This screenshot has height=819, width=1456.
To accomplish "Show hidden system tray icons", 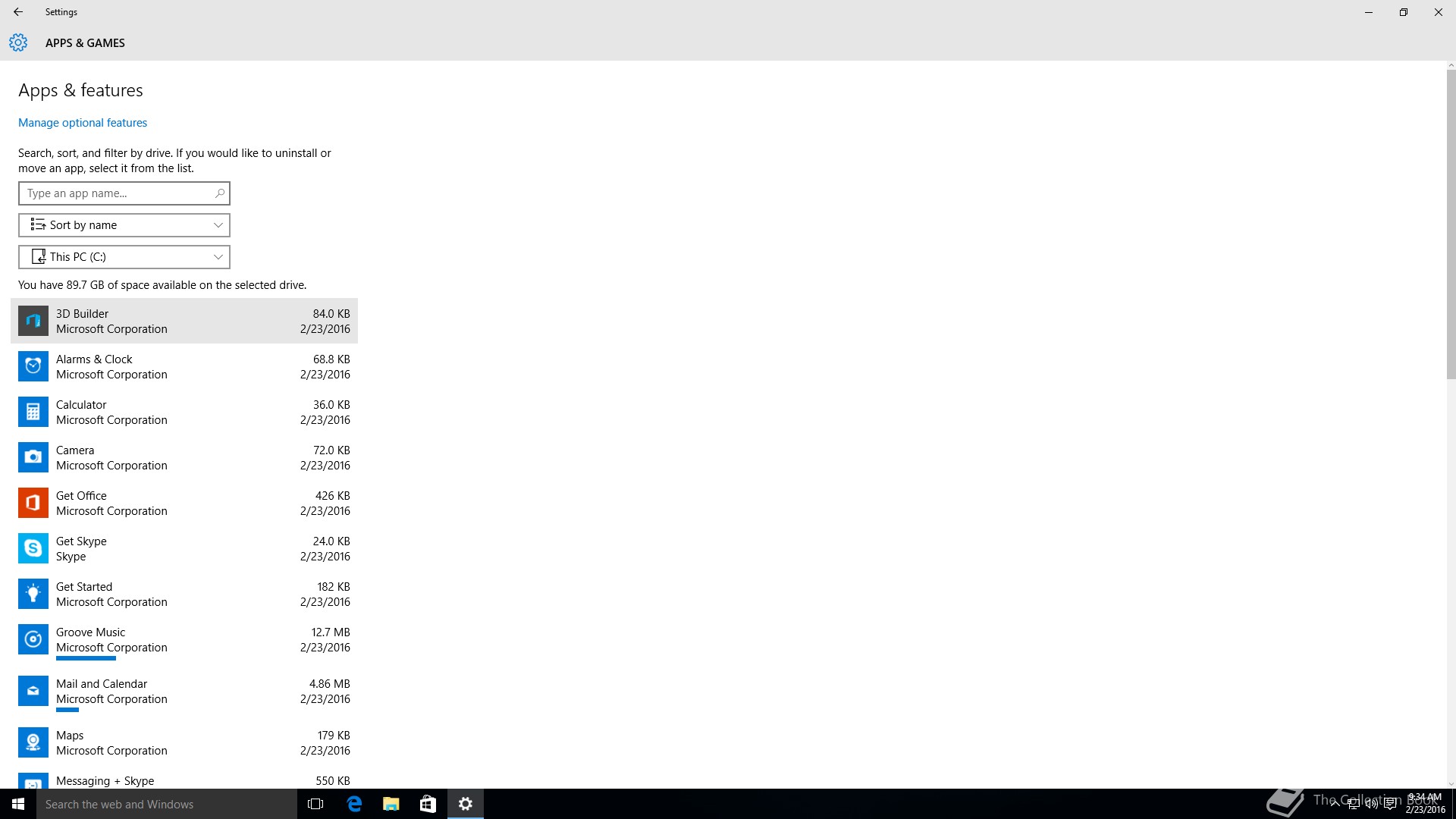I will (x=1335, y=804).
